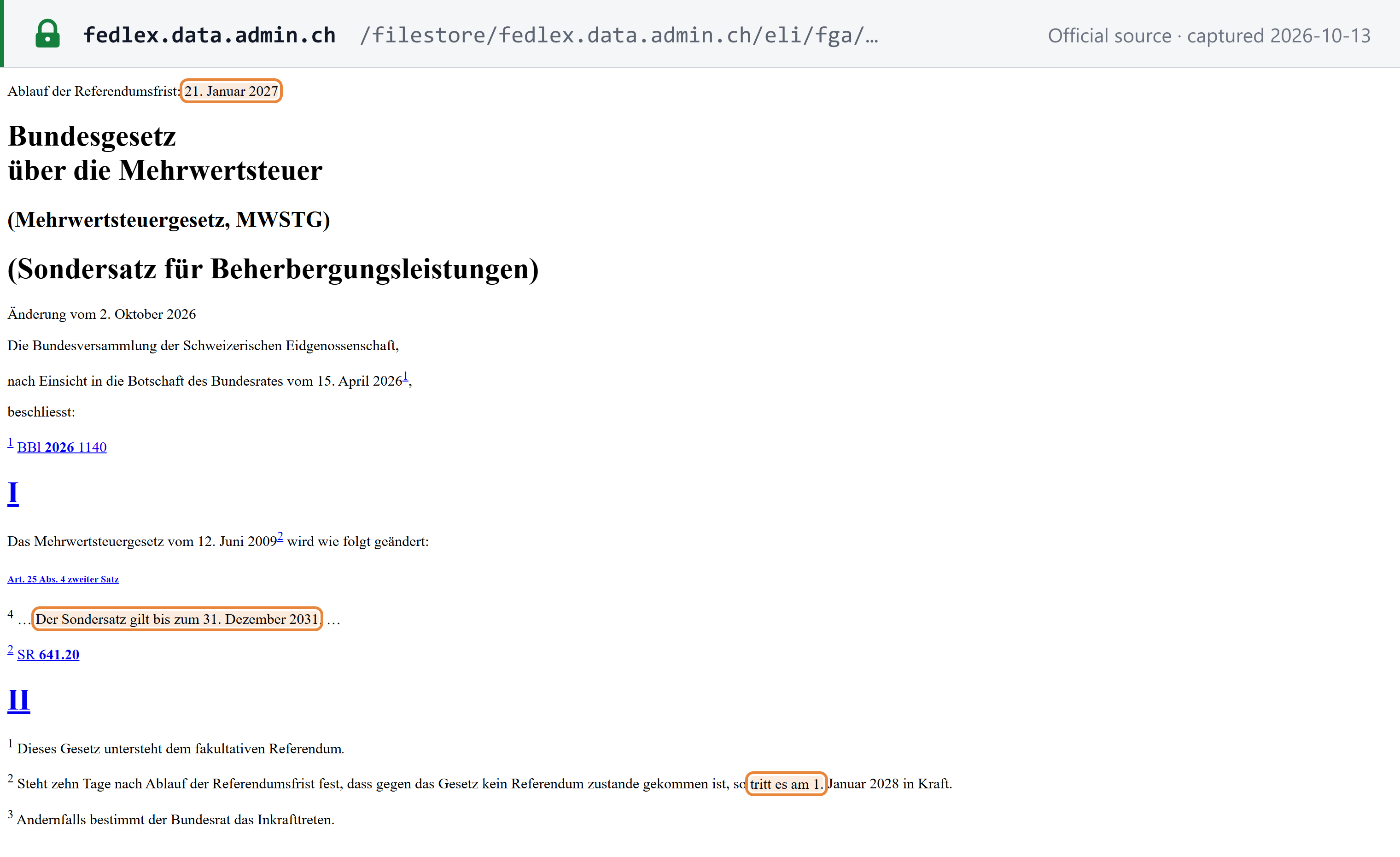Click the heading "(Sondersatz für Beherbergungsleistungen)"

click(273, 269)
